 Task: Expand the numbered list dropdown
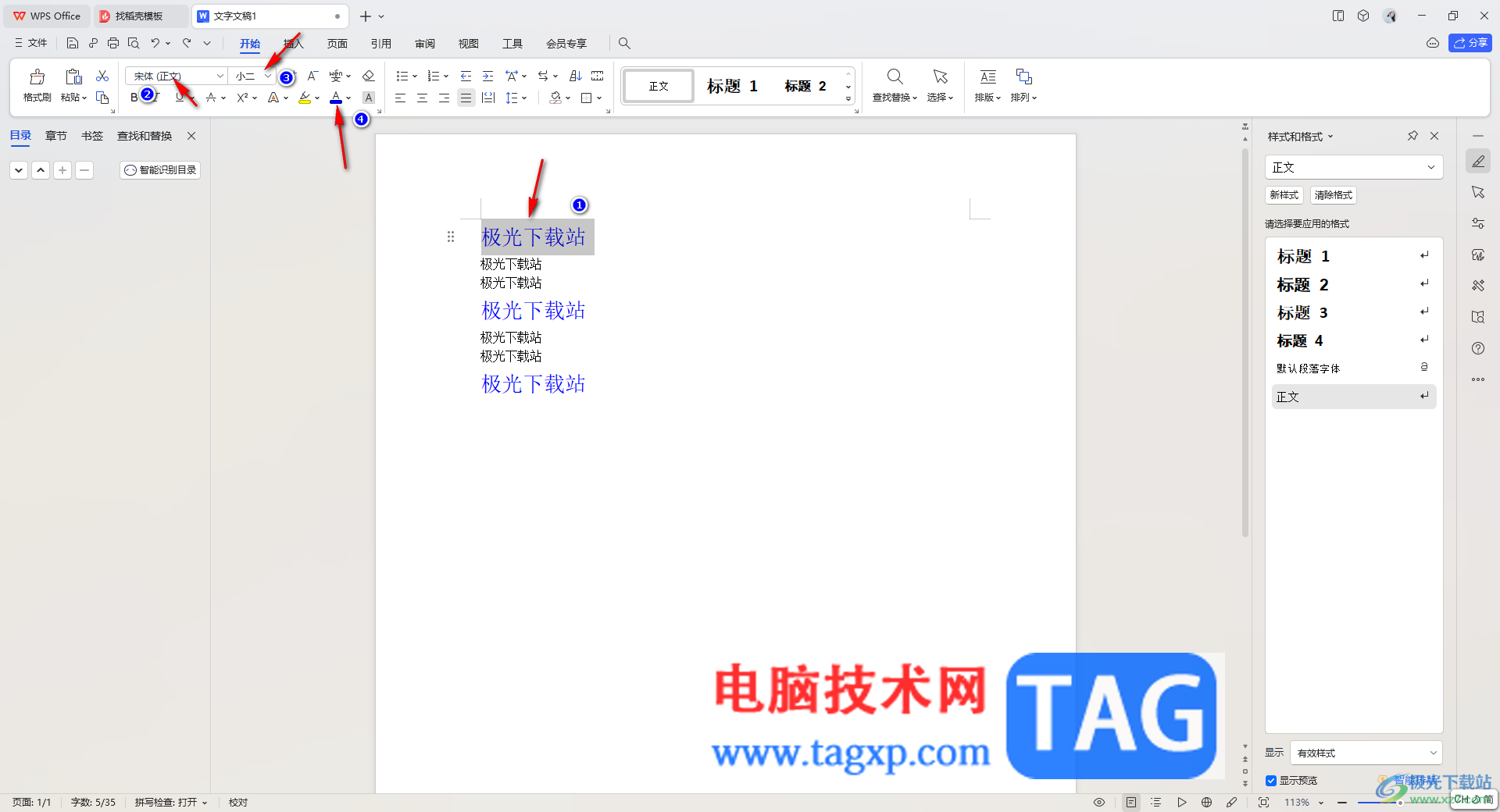click(446, 76)
